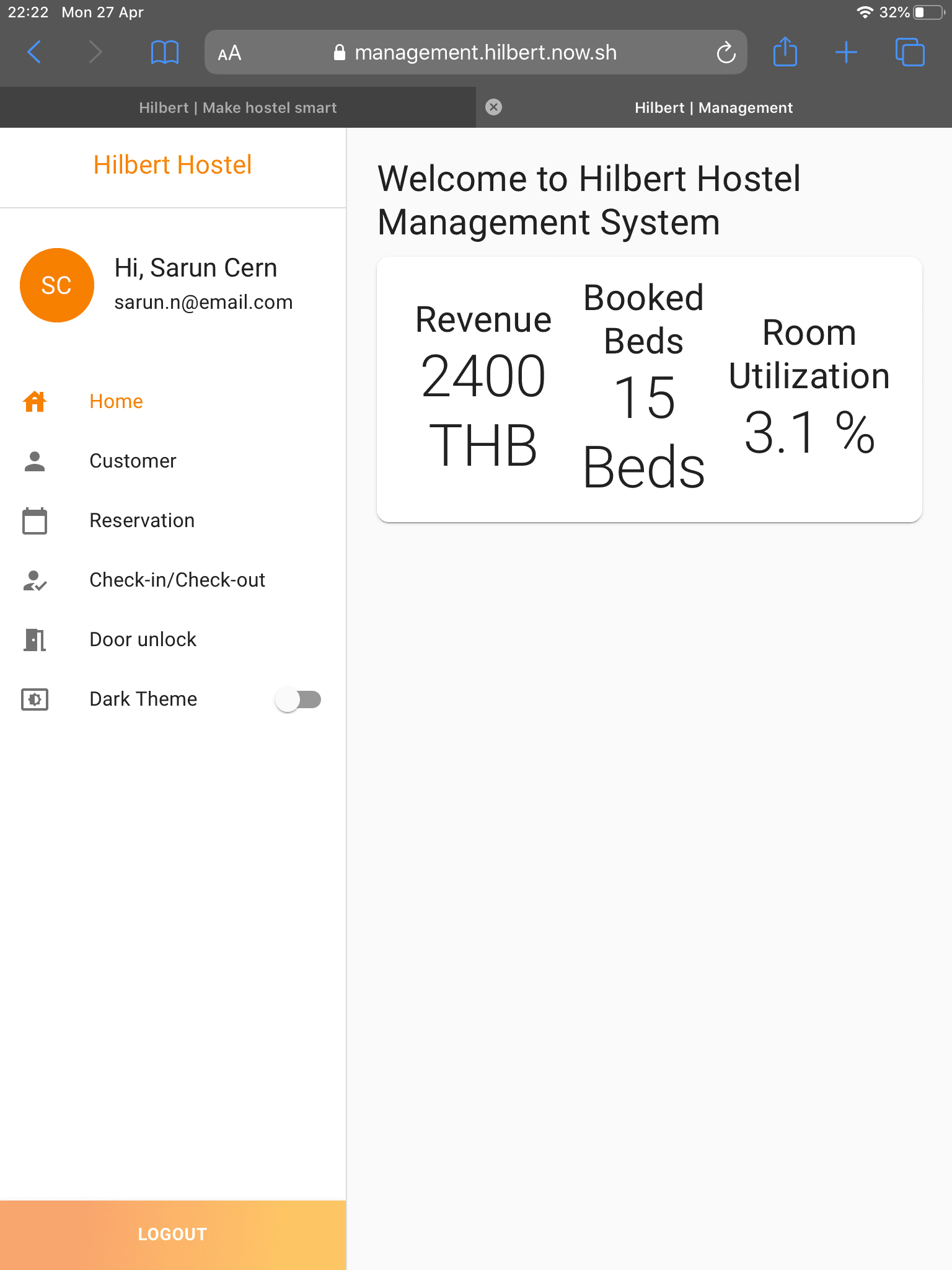Screen dimensions: 952x1270
Task: Tap the battery 32% indicator
Action: tap(912, 12)
